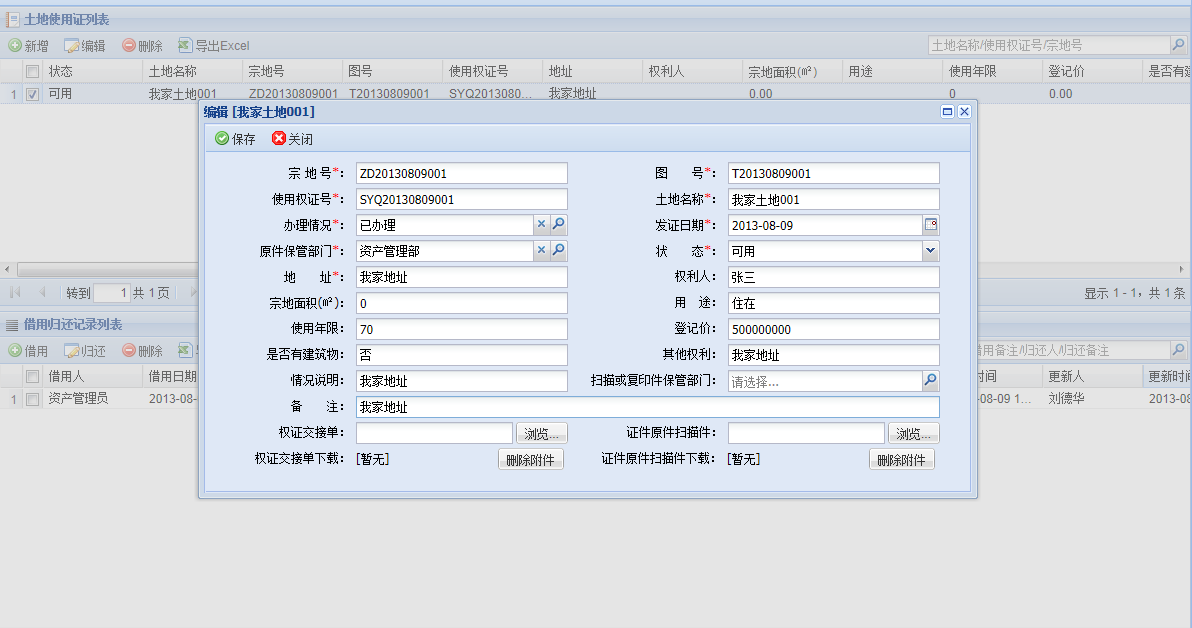
Task: Click 归还 in the borrow records toolbar
Action: click(85, 350)
